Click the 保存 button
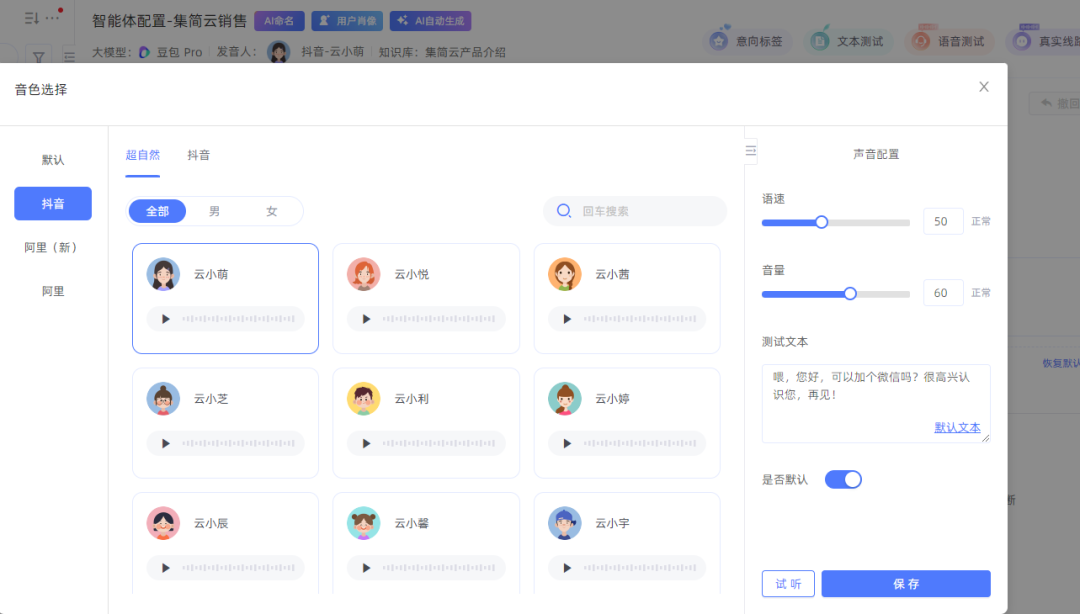The height and width of the screenshot is (614, 1080). click(x=906, y=584)
